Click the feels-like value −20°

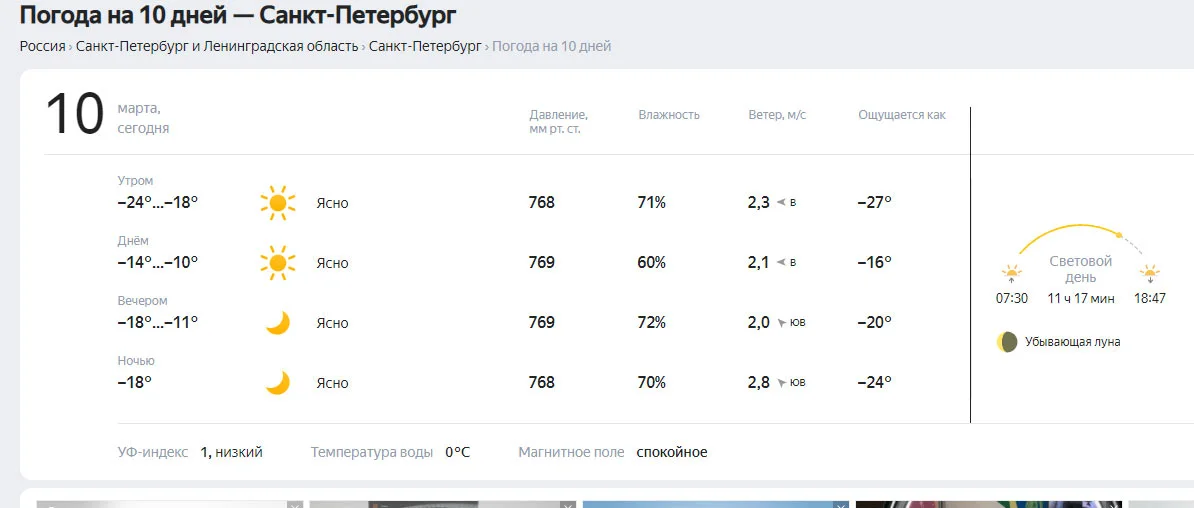coord(874,322)
